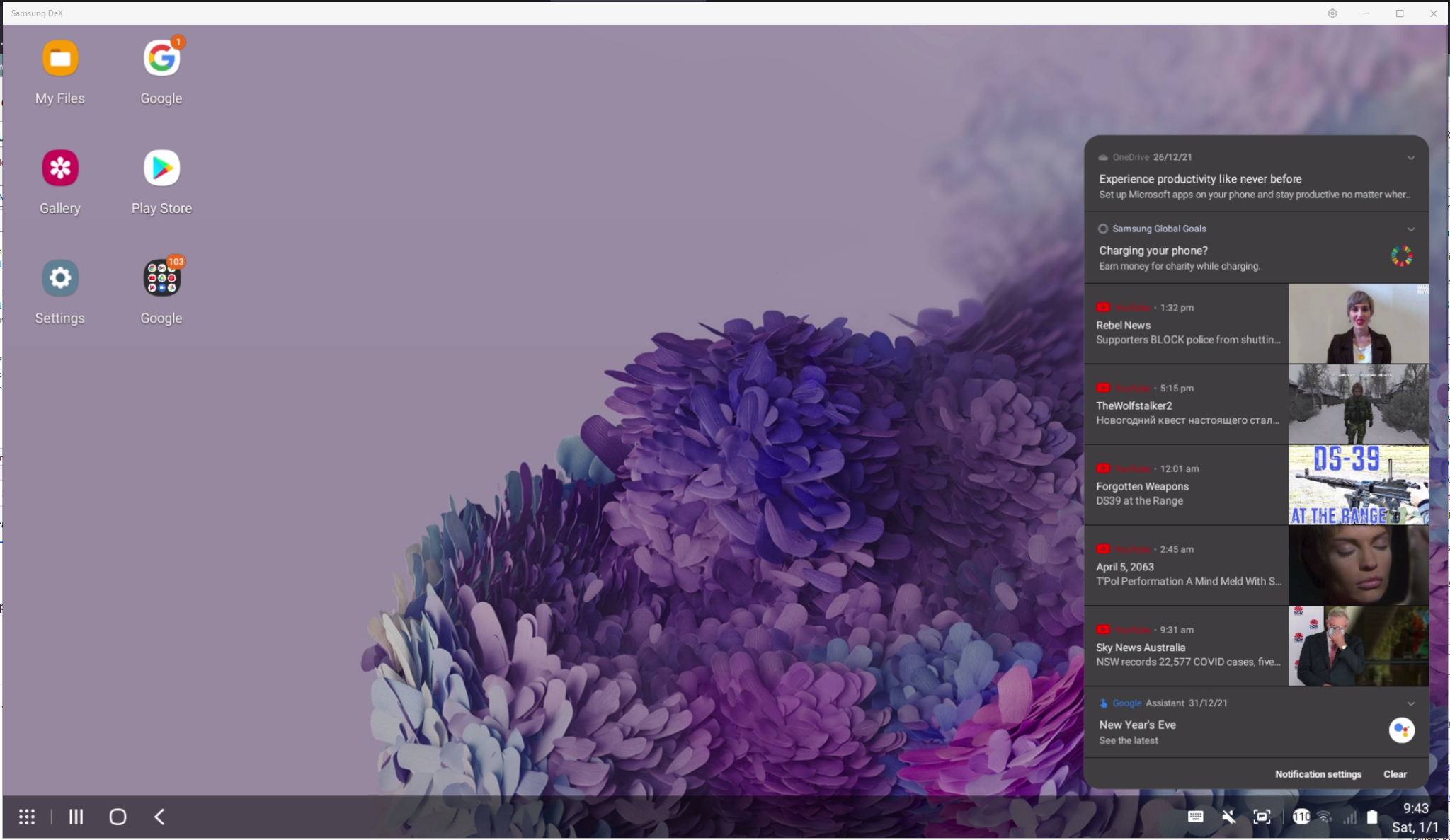The height and width of the screenshot is (840, 1450).
Task: Open Notification settings link
Action: (1318, 773)
